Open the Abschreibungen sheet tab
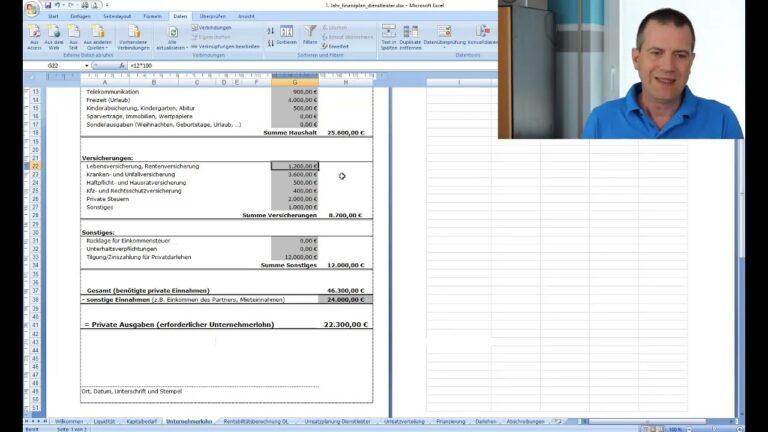The height and width of the screenshot is (432, 768). (526, 422)
